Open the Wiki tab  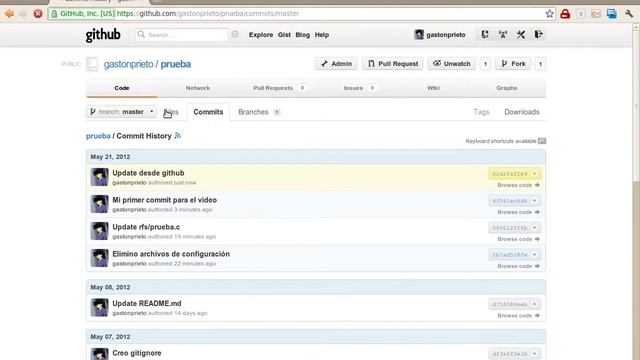(x=433, y=88)
